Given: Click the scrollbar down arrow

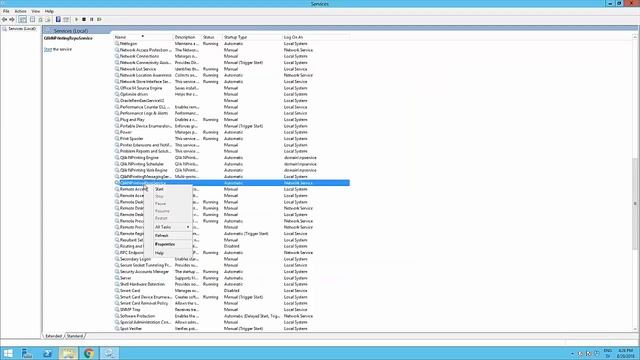Looking at the screenshot, I should (635, 329).
